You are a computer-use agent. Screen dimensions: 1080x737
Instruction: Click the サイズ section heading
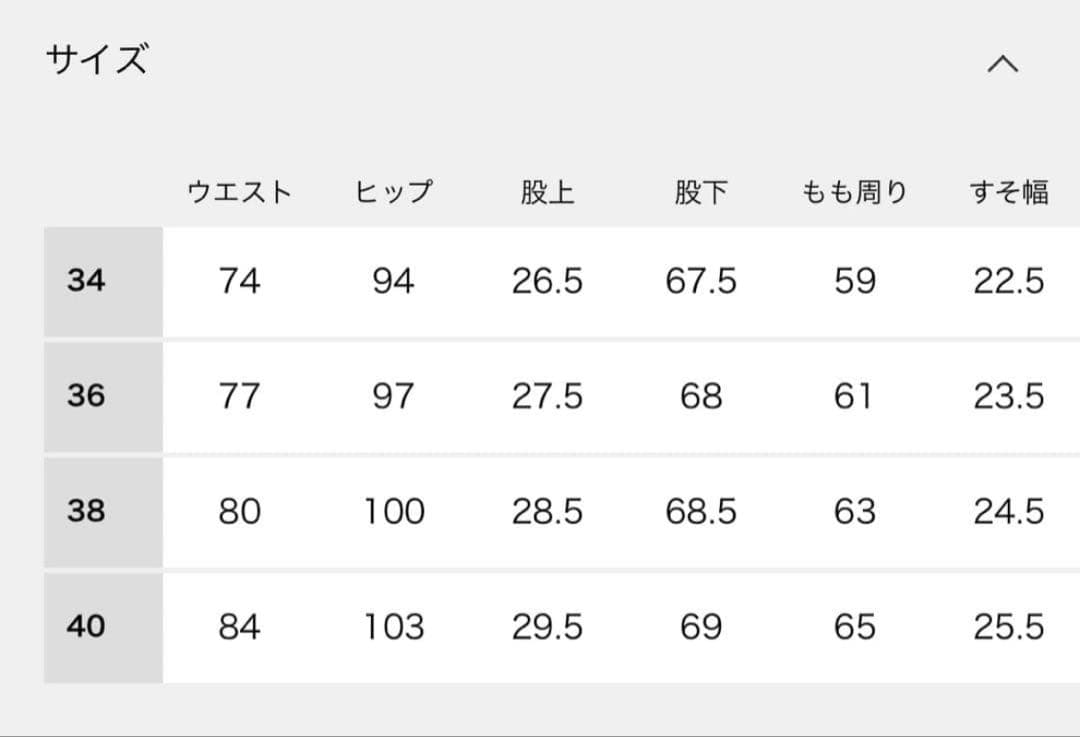(x=97, y=60)
